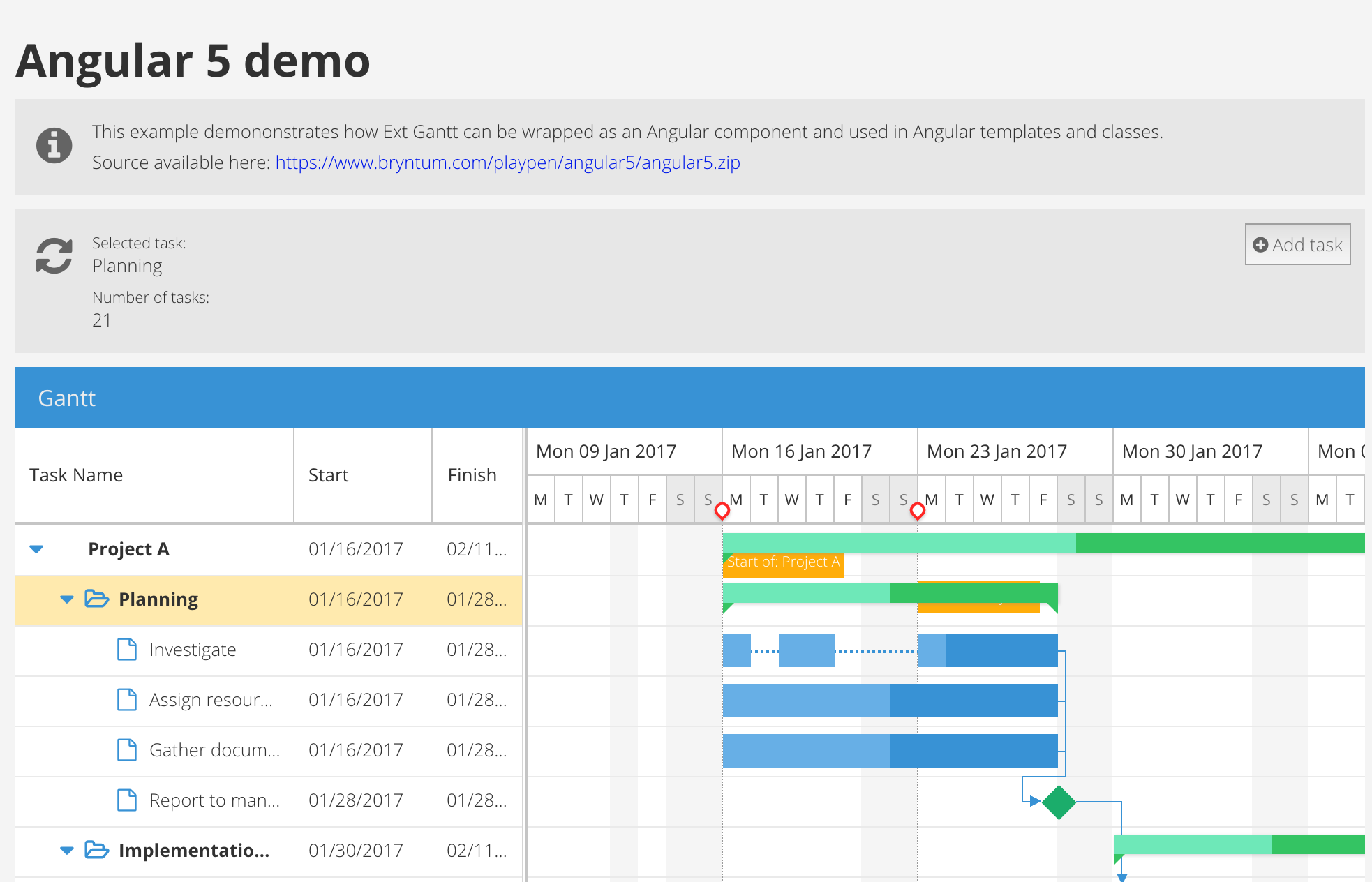Click the Task Name column header
Viewport: 1372px width, 882px height.
point(75,474)
